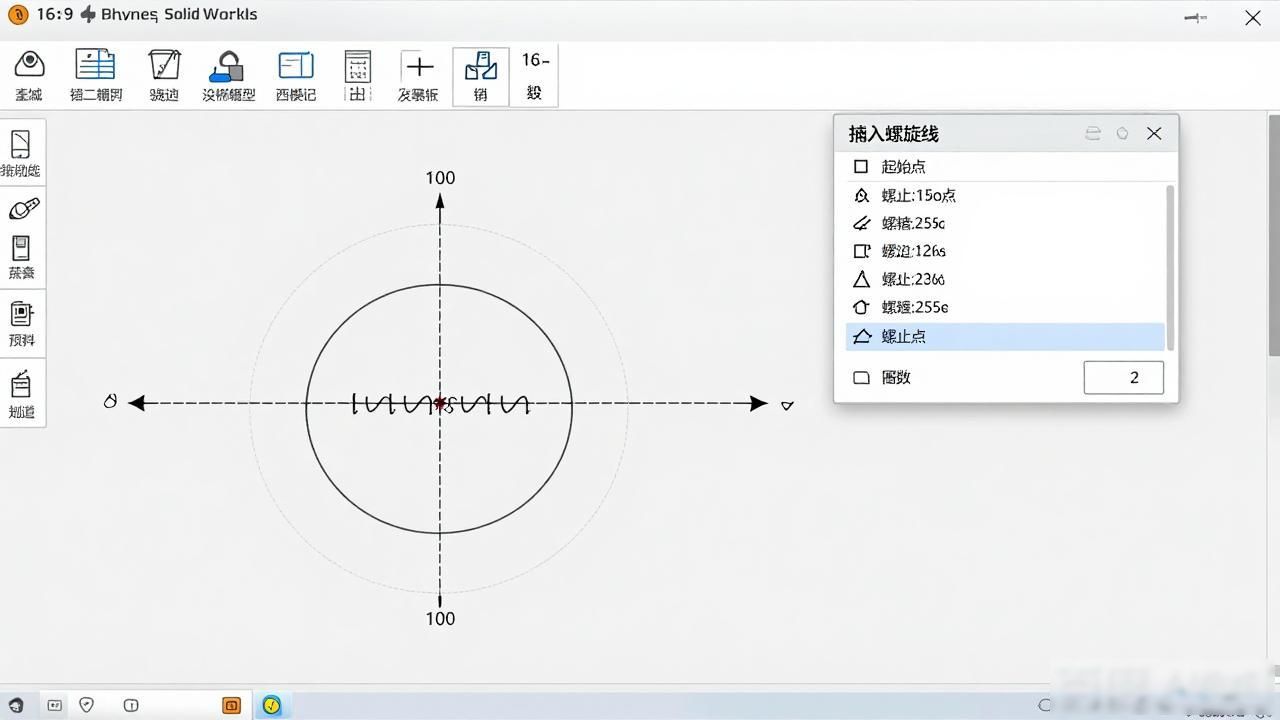Click the highlighted 螺止点 row

[1005, 336]
